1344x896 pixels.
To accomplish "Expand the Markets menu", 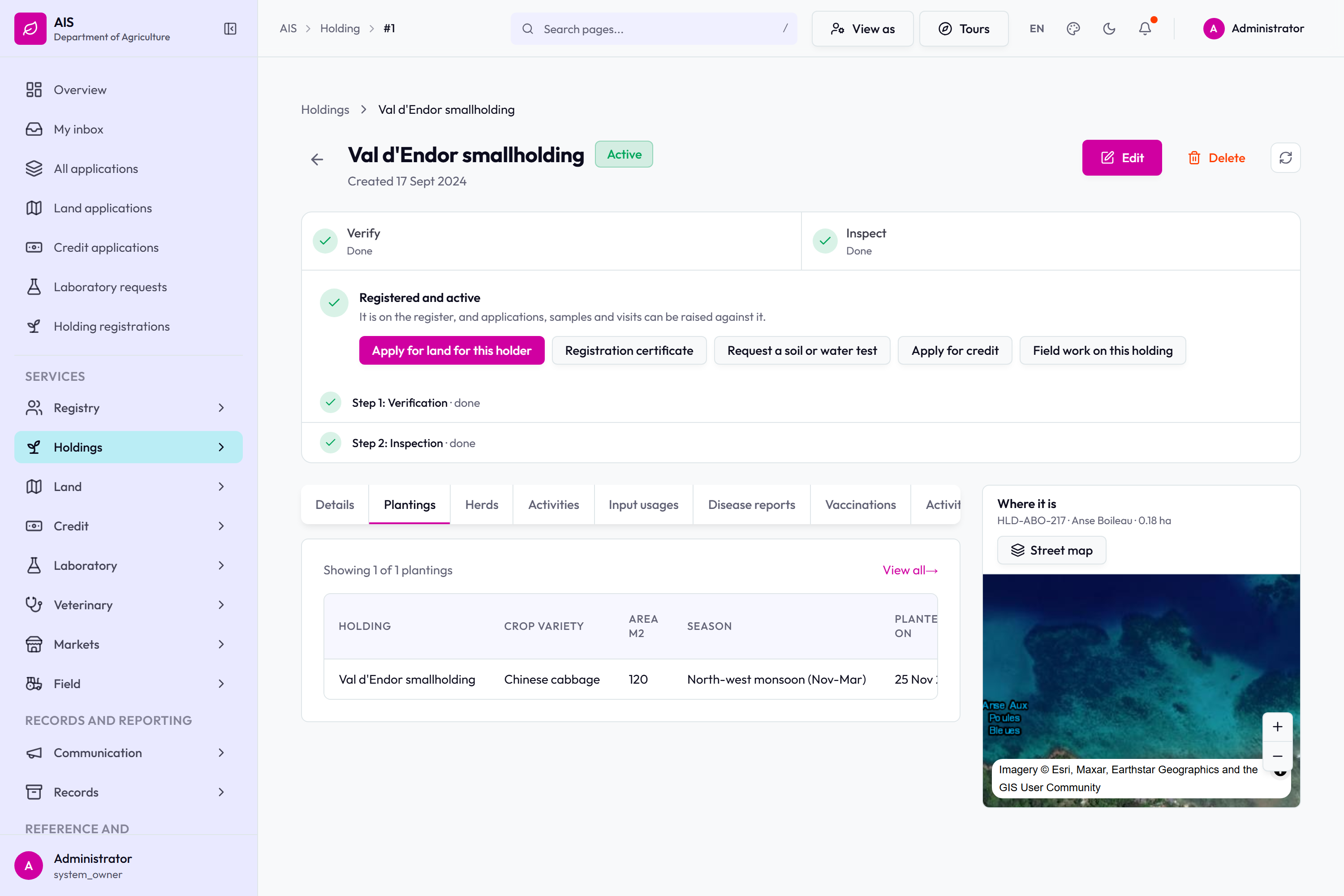I will coord(129,645).
